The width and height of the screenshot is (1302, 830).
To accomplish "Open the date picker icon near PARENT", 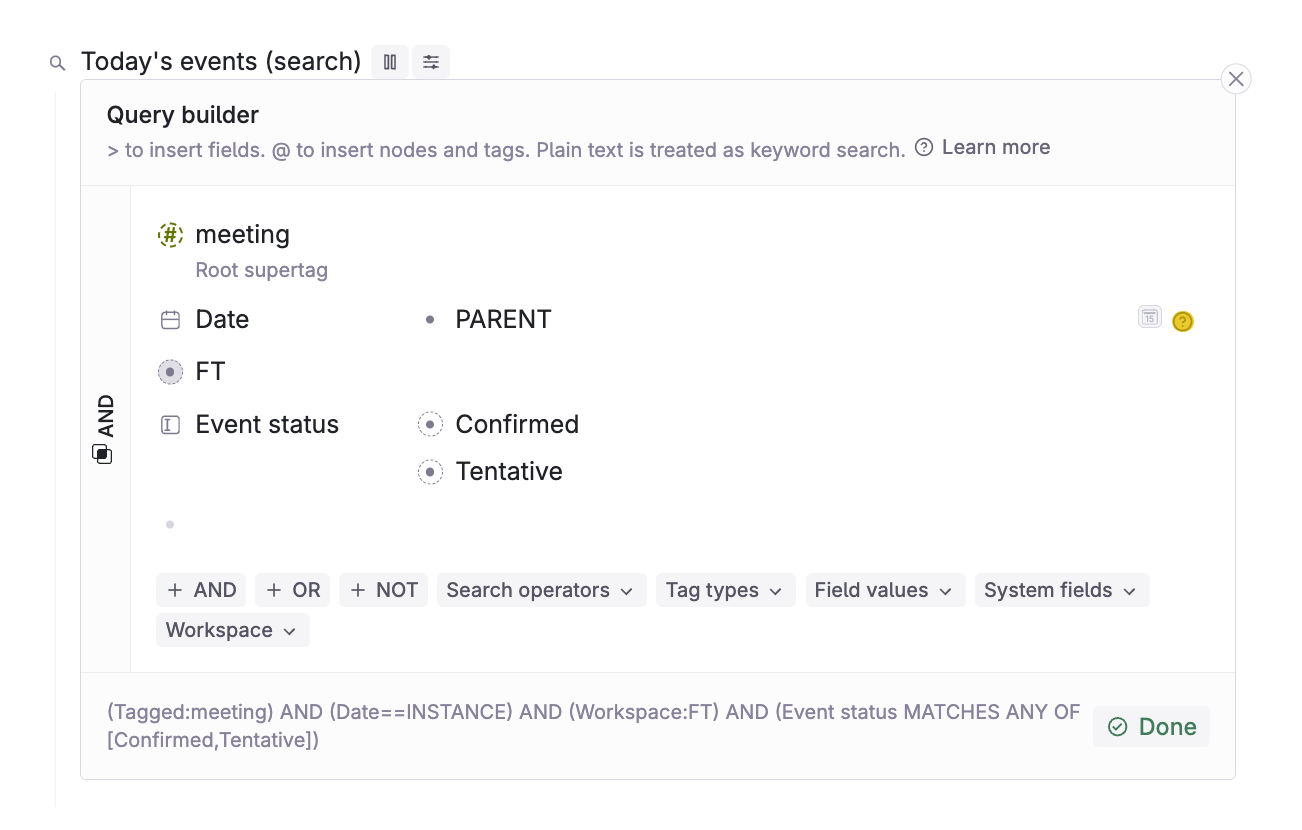I will tap(1150, 317).
